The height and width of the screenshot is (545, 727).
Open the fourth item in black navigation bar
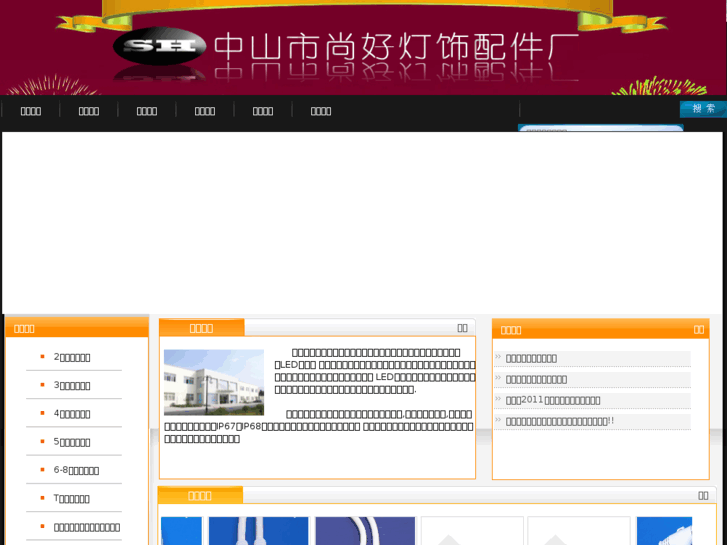pyautogui.click(x=204, y=111)
